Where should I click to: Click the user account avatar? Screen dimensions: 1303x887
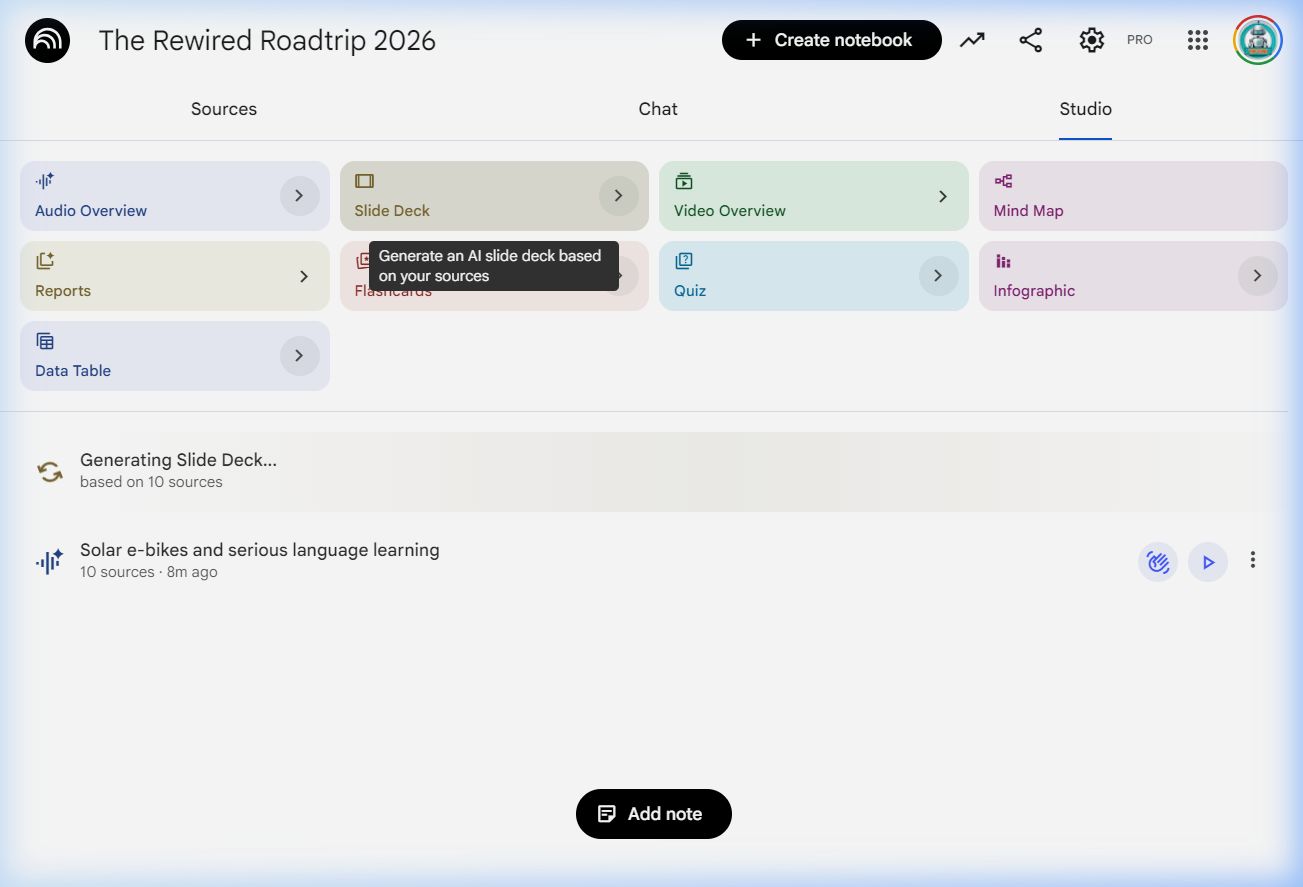[x=1257, y=40]
